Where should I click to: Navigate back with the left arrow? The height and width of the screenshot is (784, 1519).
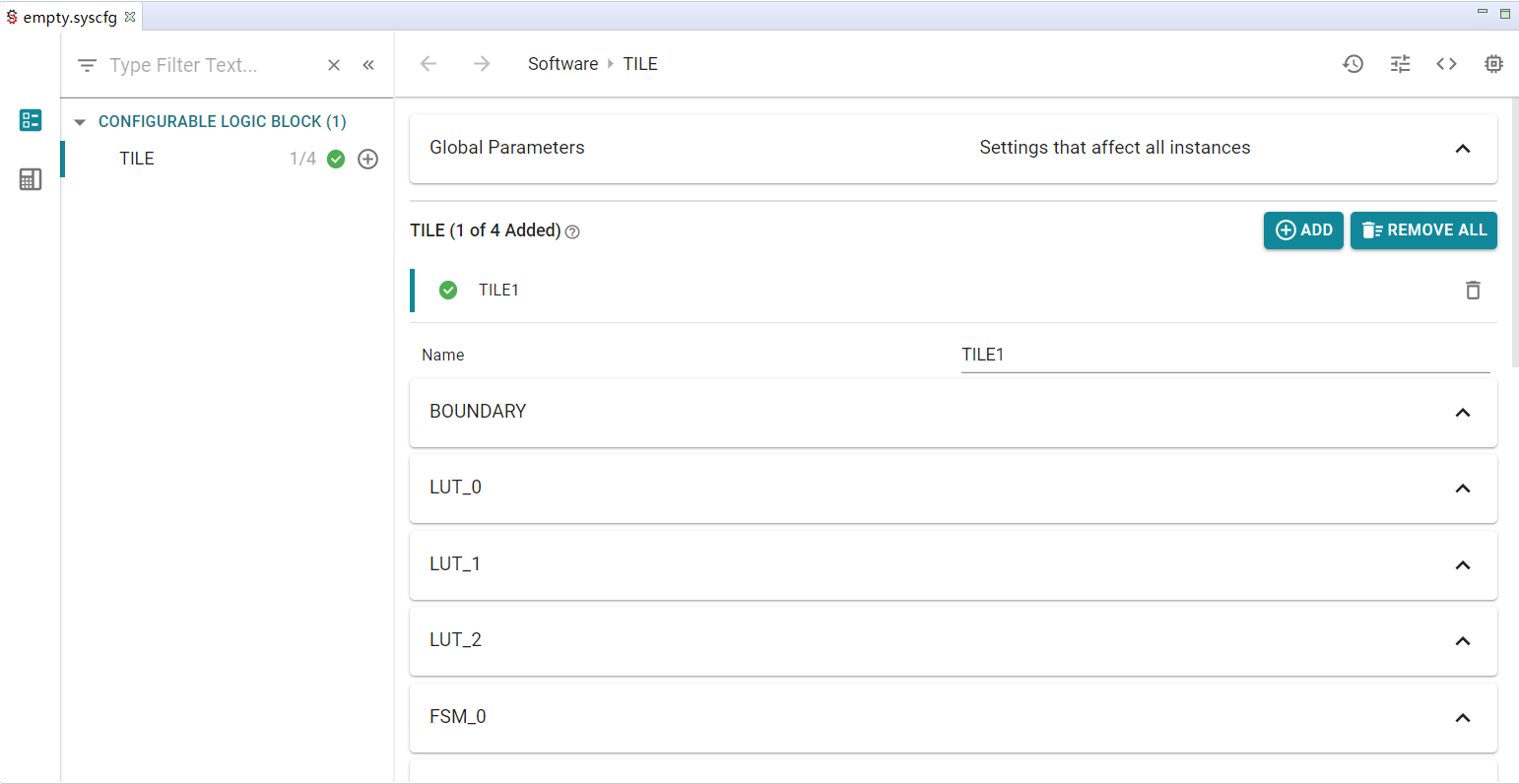click(428, 64)
